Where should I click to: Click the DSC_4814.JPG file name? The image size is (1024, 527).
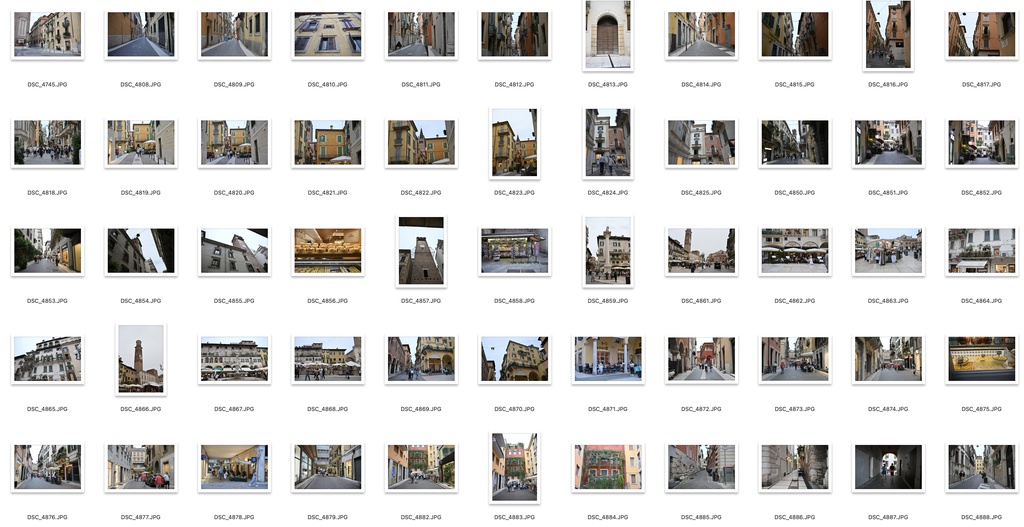coord(701,84)
